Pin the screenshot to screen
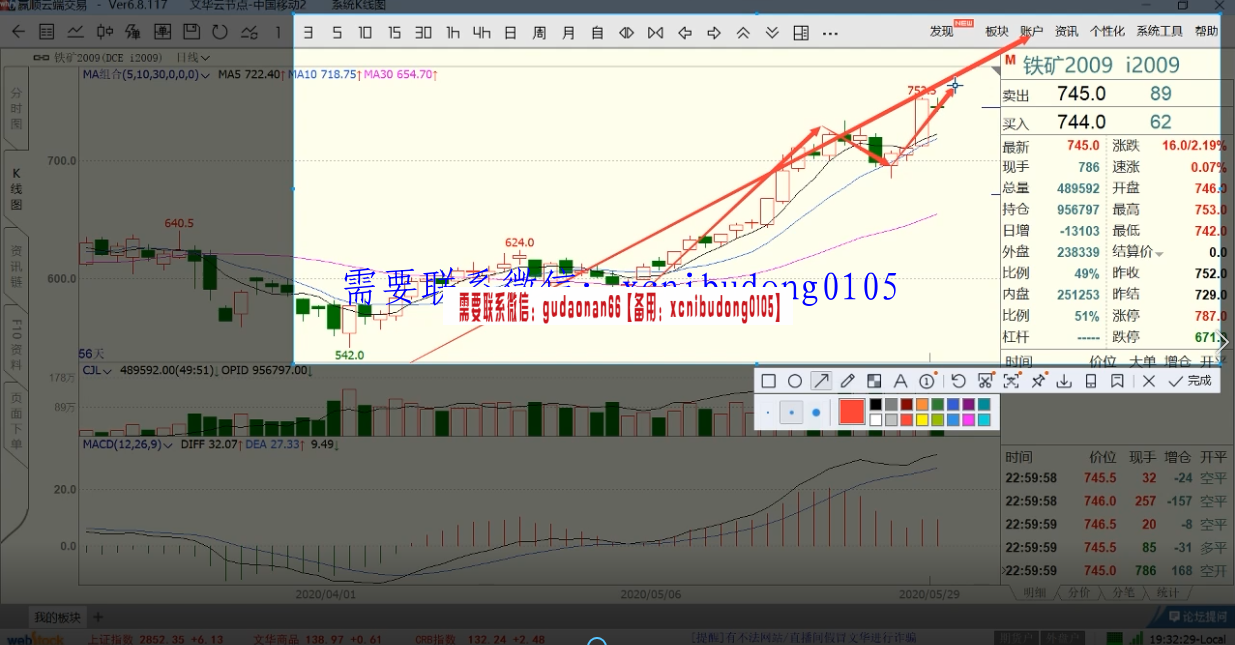Viewport: 1235px width, 645px height. [1039, 381]
